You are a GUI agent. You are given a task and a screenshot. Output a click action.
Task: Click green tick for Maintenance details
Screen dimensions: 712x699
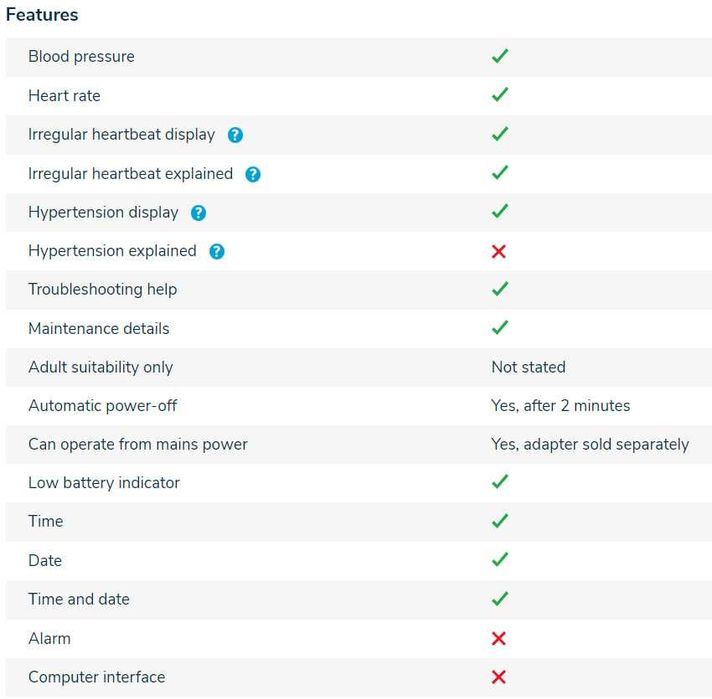point(500,328)
